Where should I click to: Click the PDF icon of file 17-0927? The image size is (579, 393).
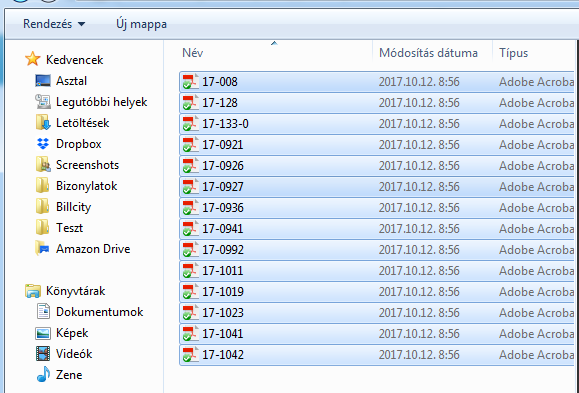pos(191,187)
